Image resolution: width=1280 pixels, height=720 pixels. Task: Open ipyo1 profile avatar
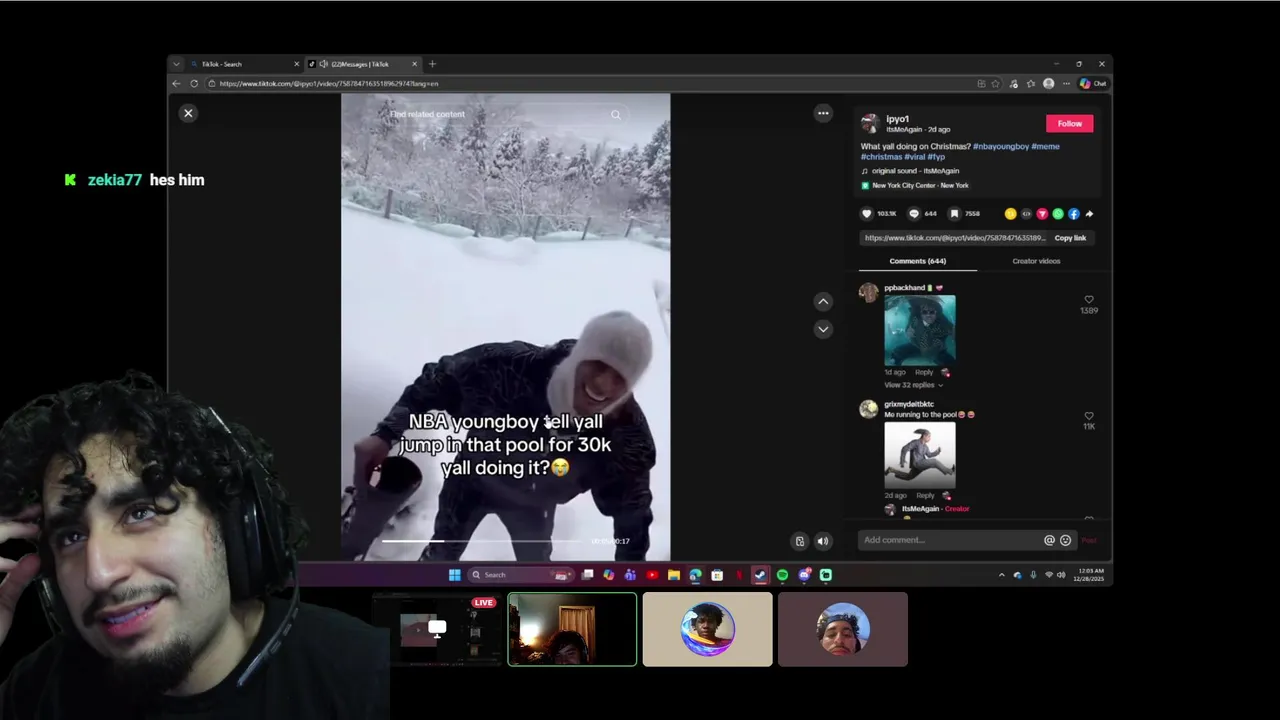(870, 123)
